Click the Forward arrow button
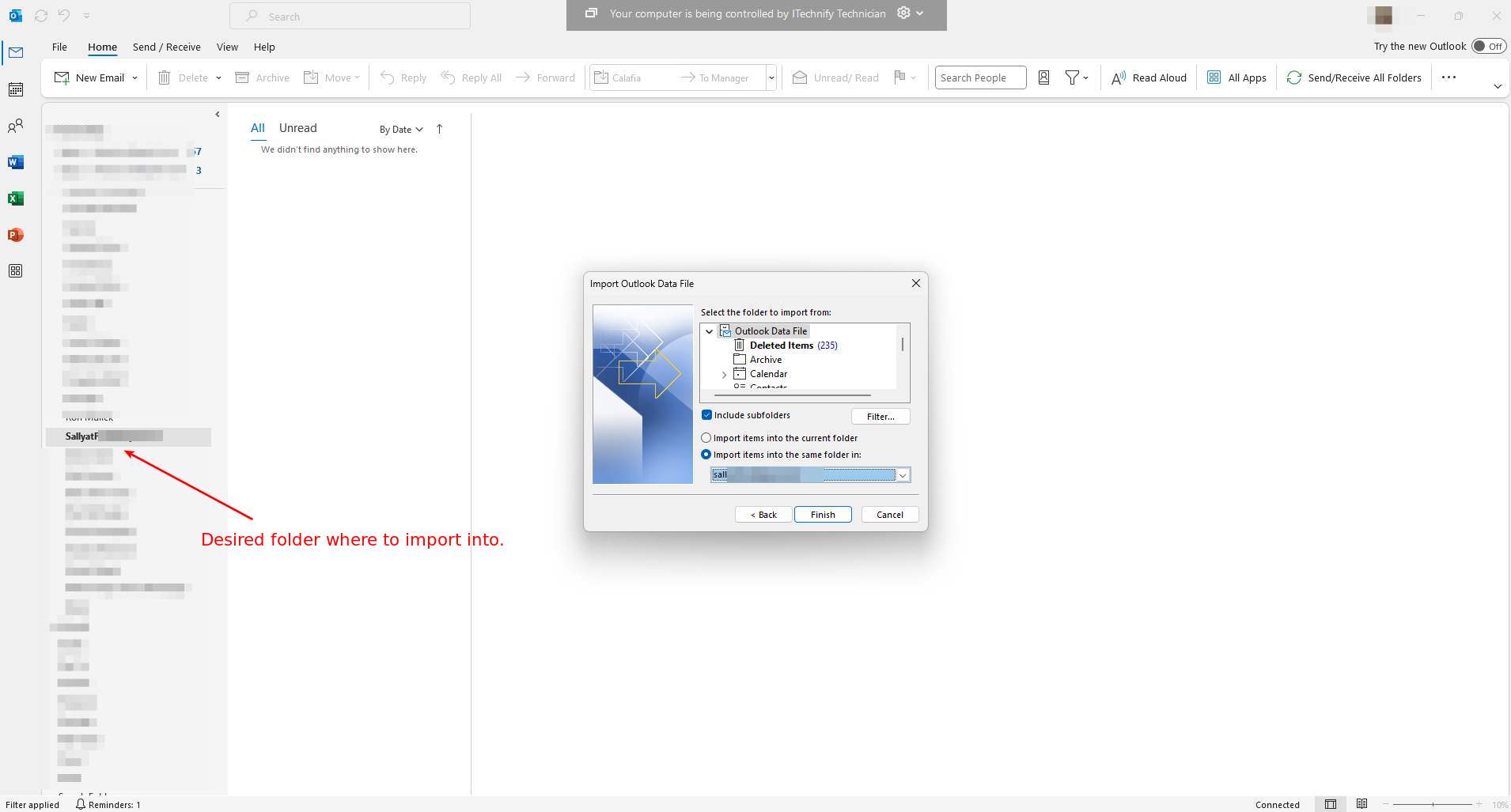1511x812 pixels. (x=546, y=77)
